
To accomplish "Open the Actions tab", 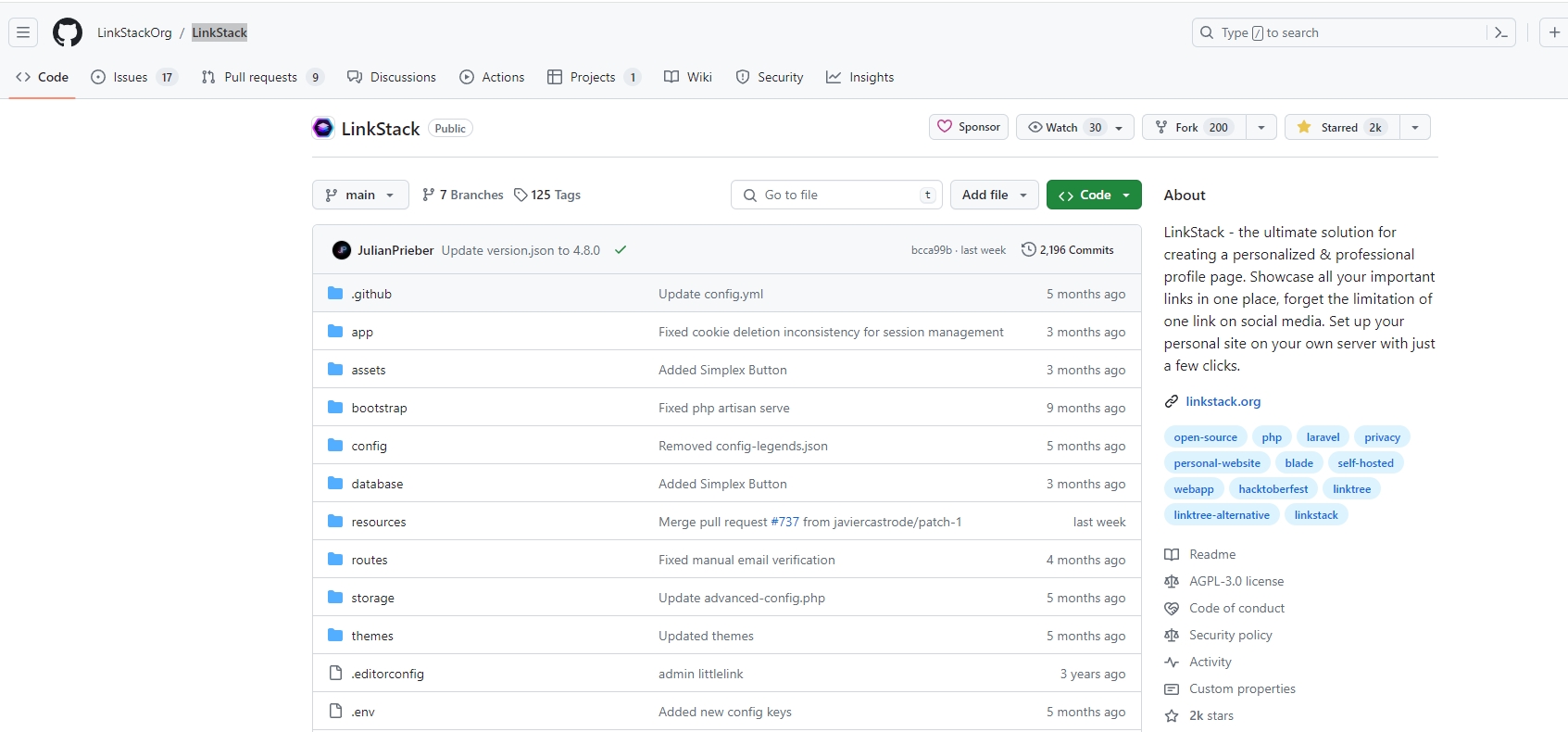I will [x=492, y=77].
